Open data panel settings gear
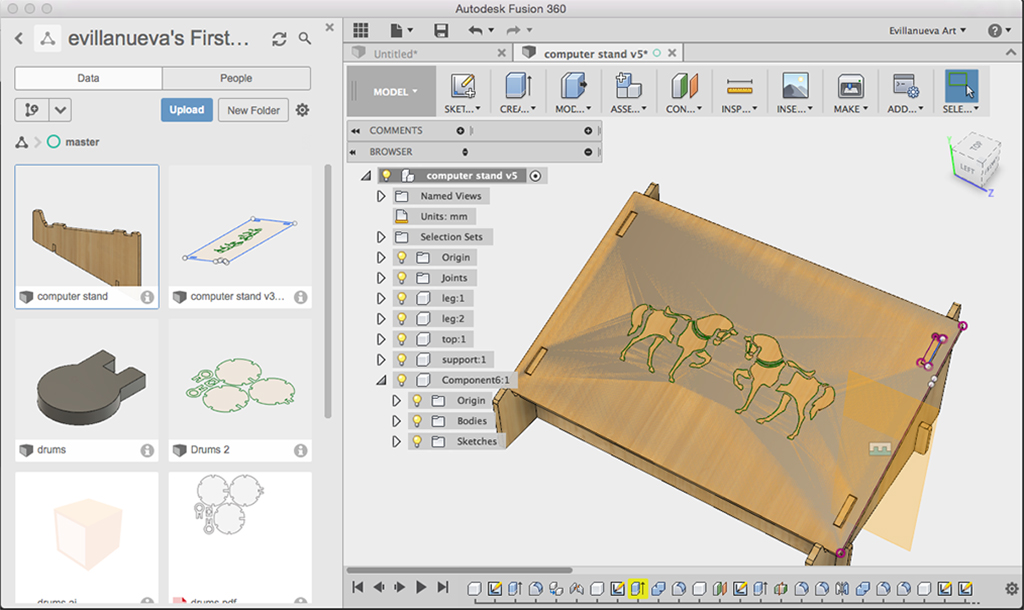The width and height of the screenshot is (1024, 610). (302, 110)
